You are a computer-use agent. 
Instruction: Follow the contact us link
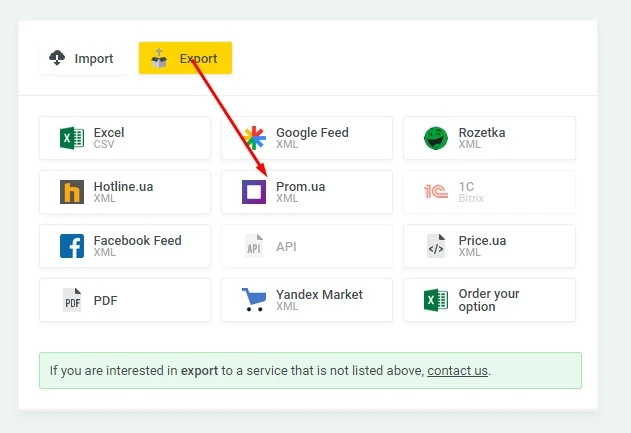tap(458, 371)
